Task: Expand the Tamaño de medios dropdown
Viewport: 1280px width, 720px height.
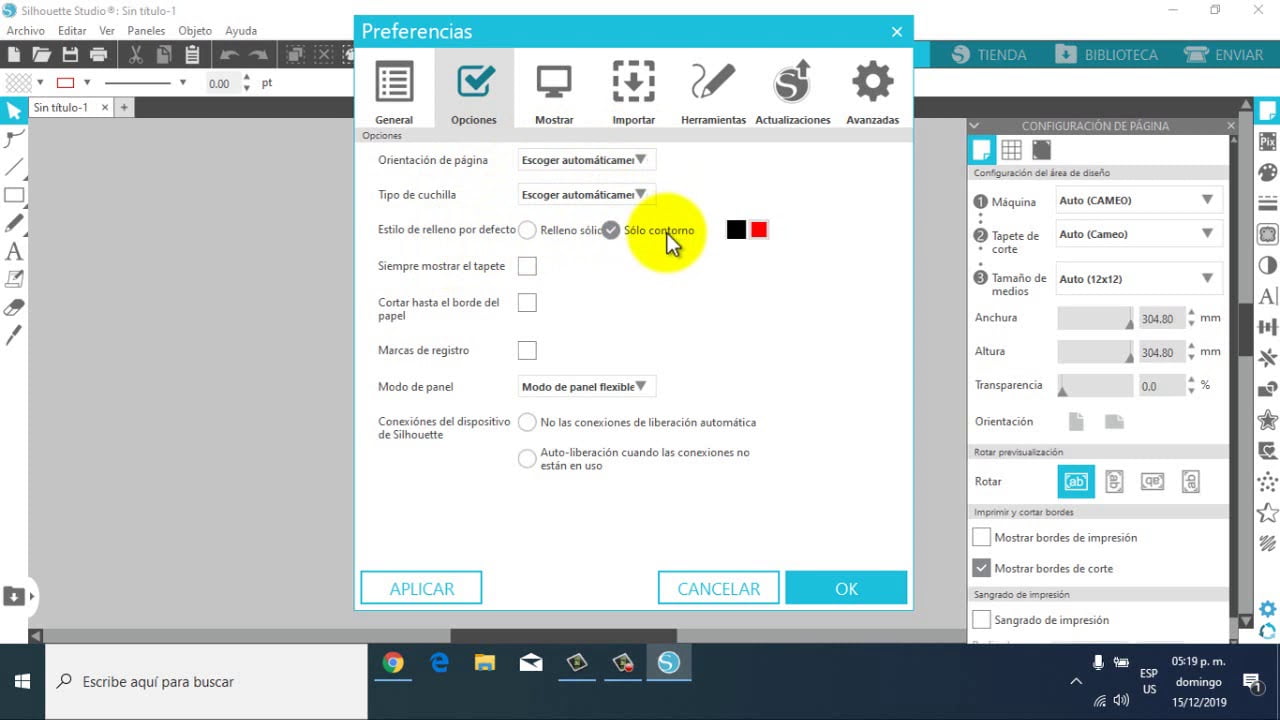Action: [1138, 279]
